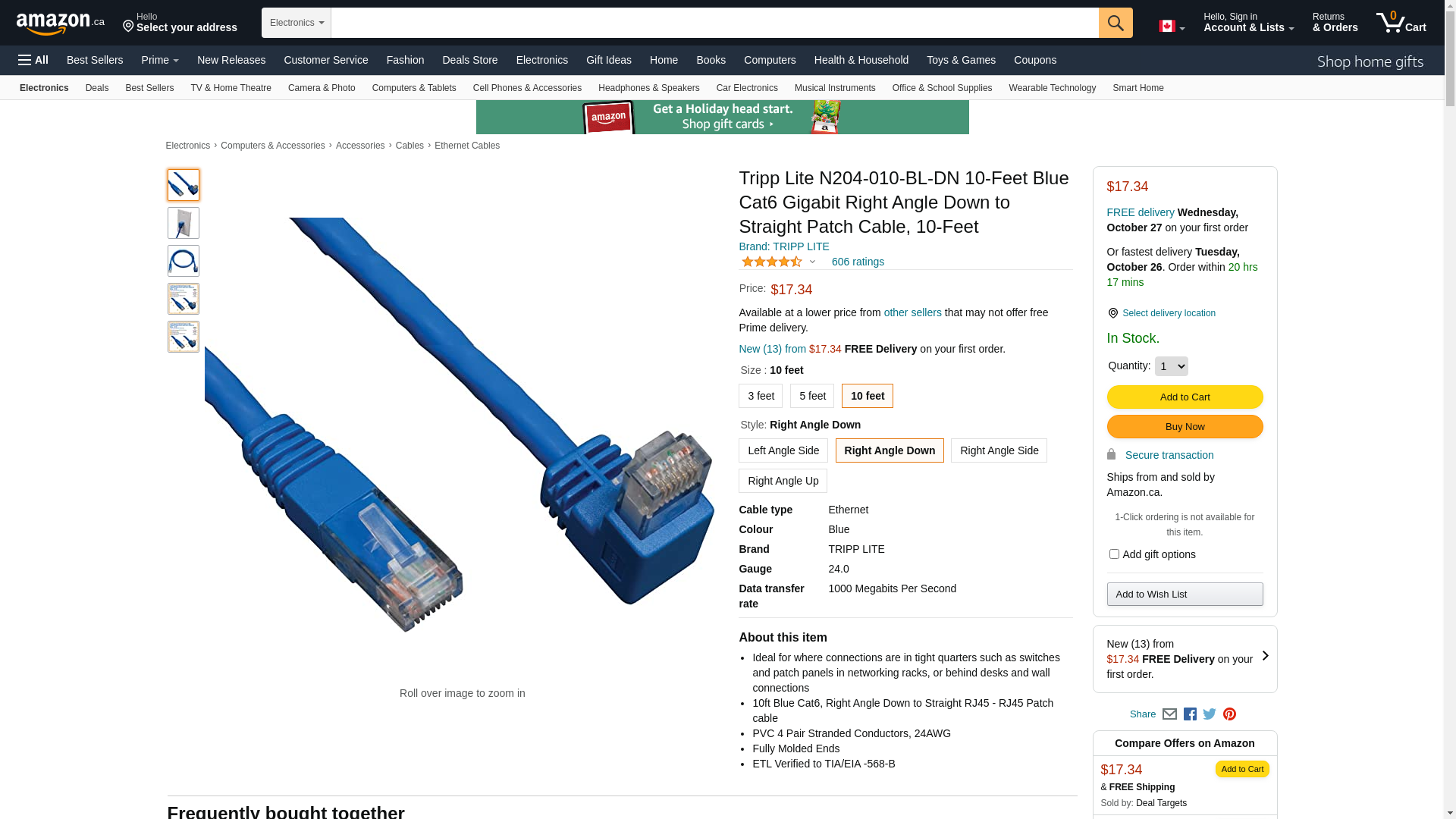Expand the Electronics search category dropdown
The height and width of the screenshot is (819, 1456).
(297, 23)
